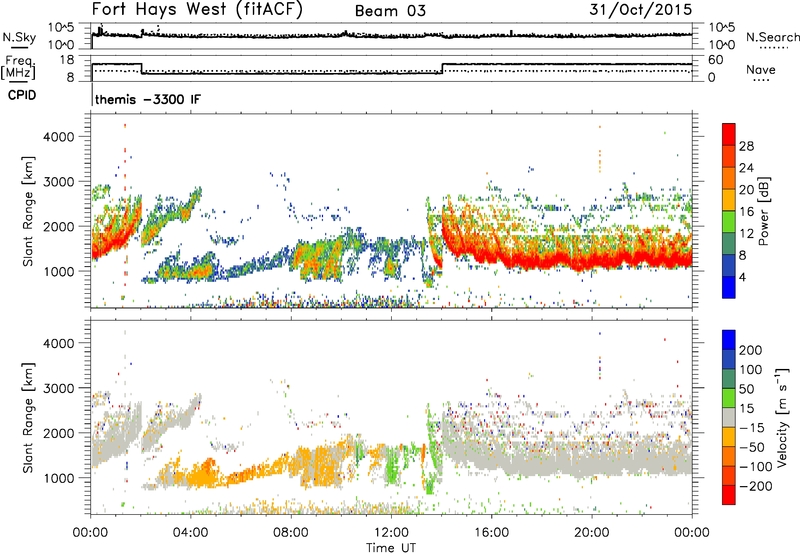Click the 'Slant Range [km]' label on the power plot
This screenshot has width=800, height=554.
click(x=28, y=211)
